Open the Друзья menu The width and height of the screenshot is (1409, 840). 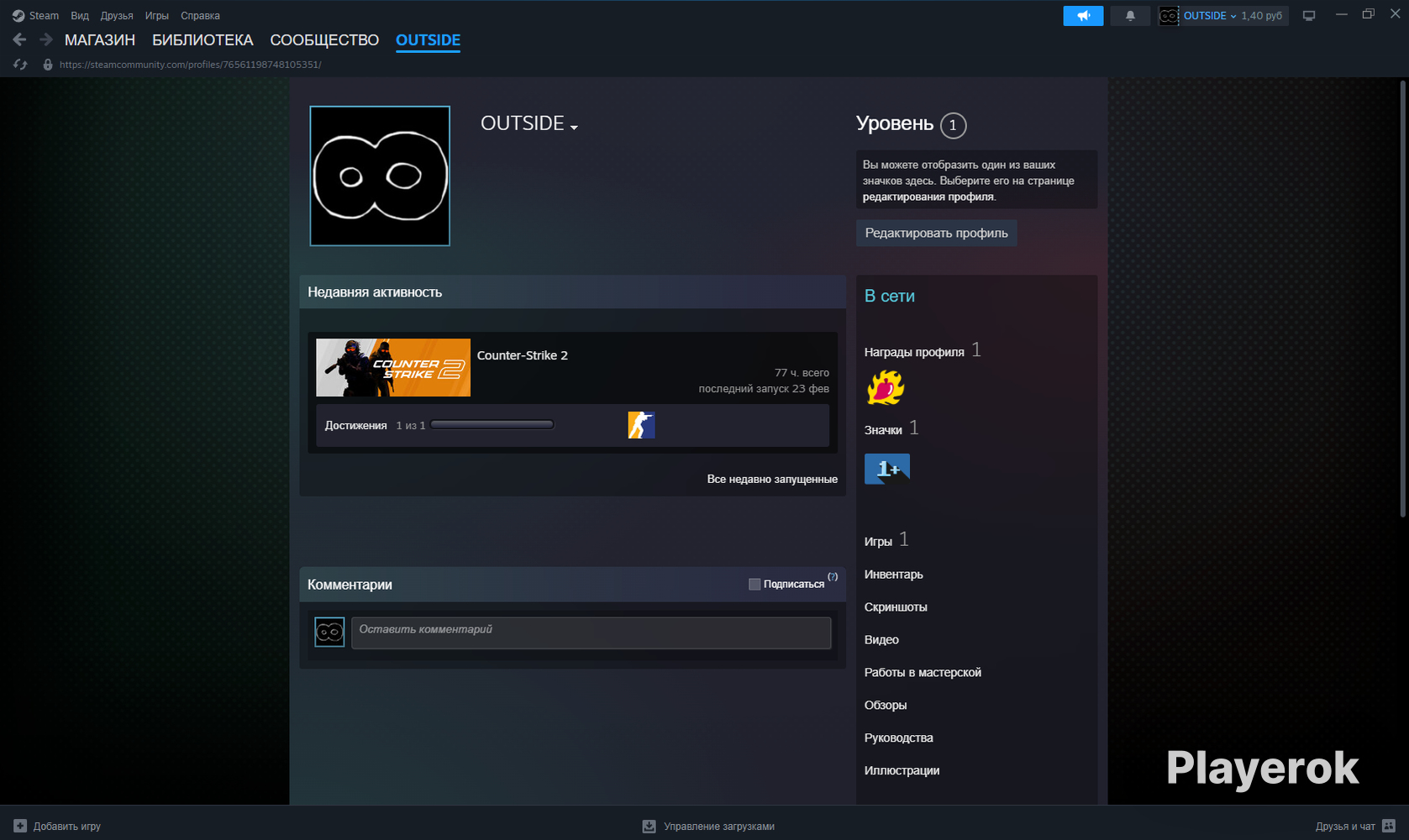(117, 16)
